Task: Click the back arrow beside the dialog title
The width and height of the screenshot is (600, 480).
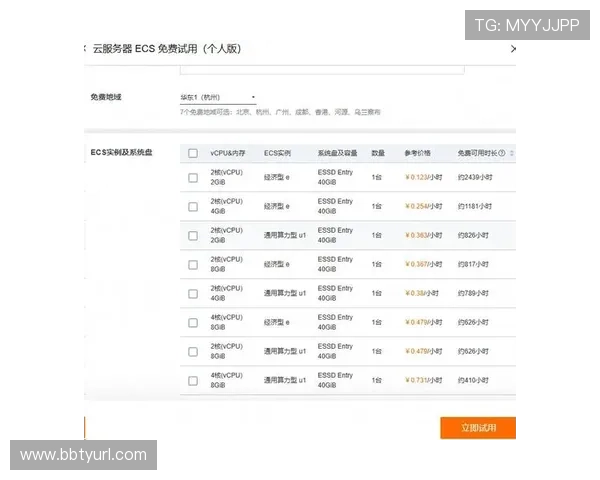Action: pyautogui.click(x=85, y=48)
